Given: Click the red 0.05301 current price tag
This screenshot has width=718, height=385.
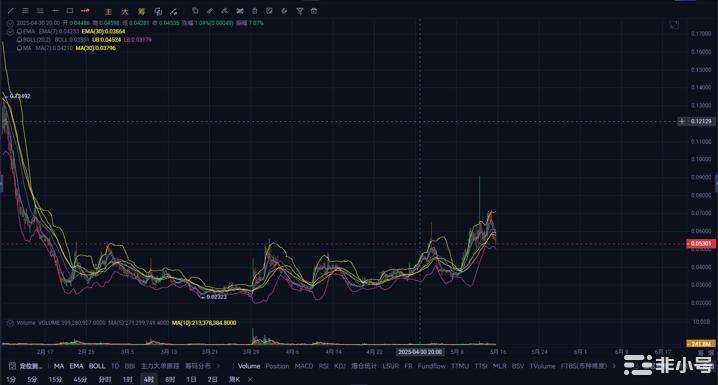Looking at the screenshot, I should (701, 244).
